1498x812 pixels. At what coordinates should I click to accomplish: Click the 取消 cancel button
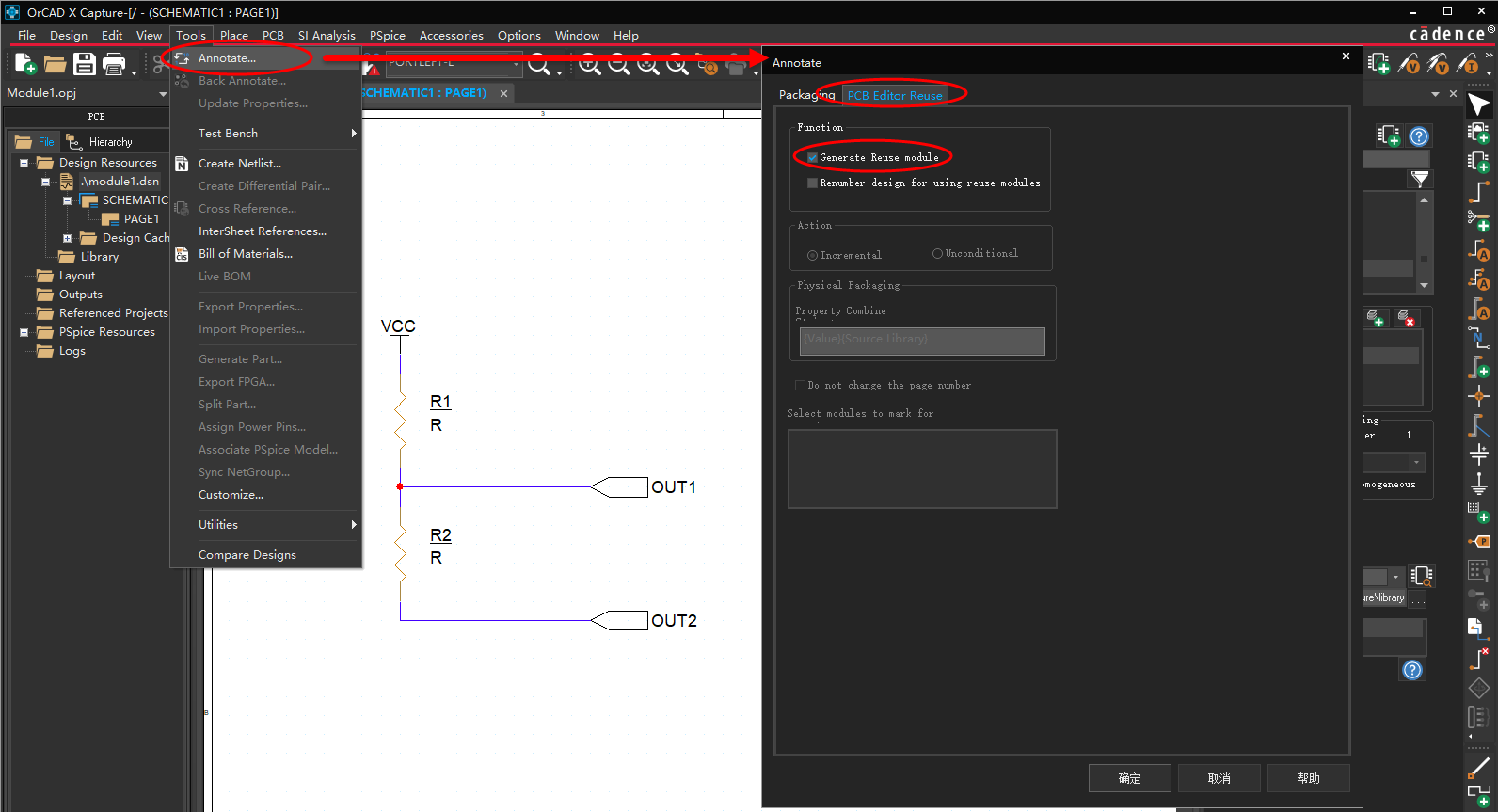(x=1219, y=778)
